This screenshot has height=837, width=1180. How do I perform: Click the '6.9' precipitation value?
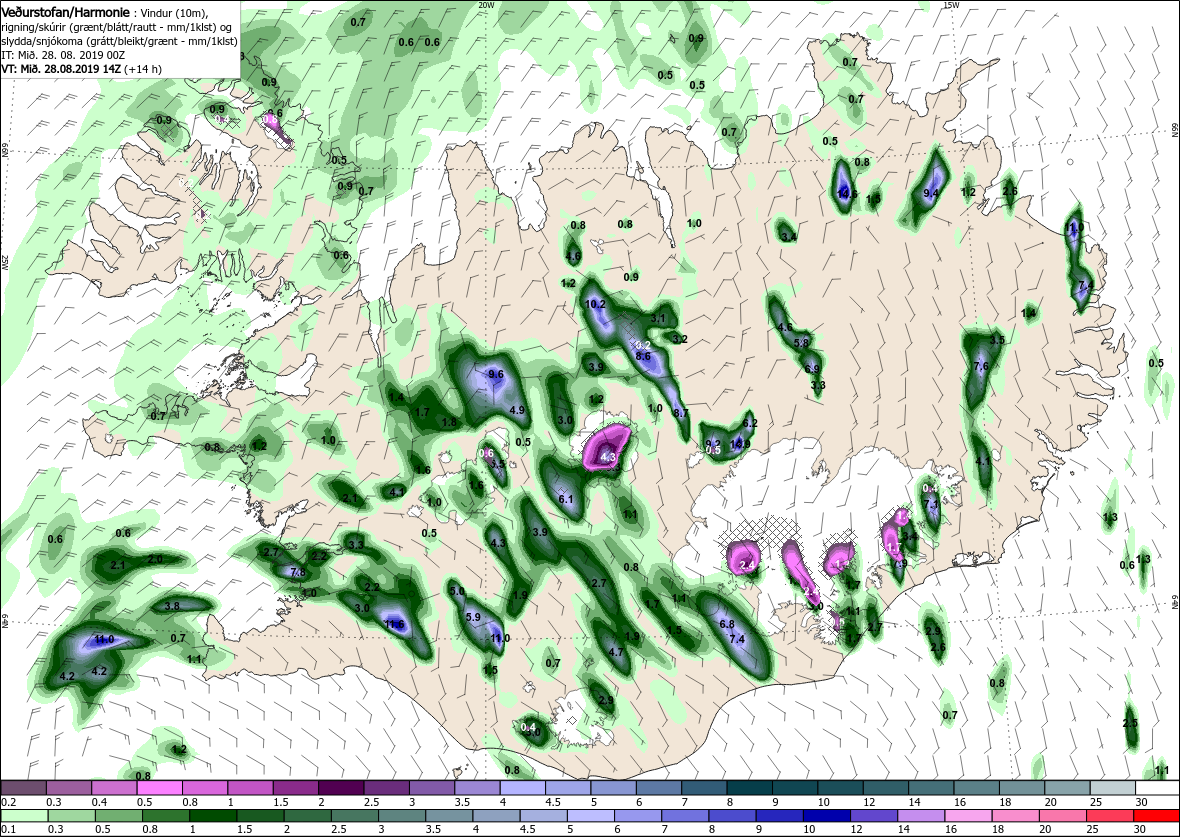(x=812, y=369)
